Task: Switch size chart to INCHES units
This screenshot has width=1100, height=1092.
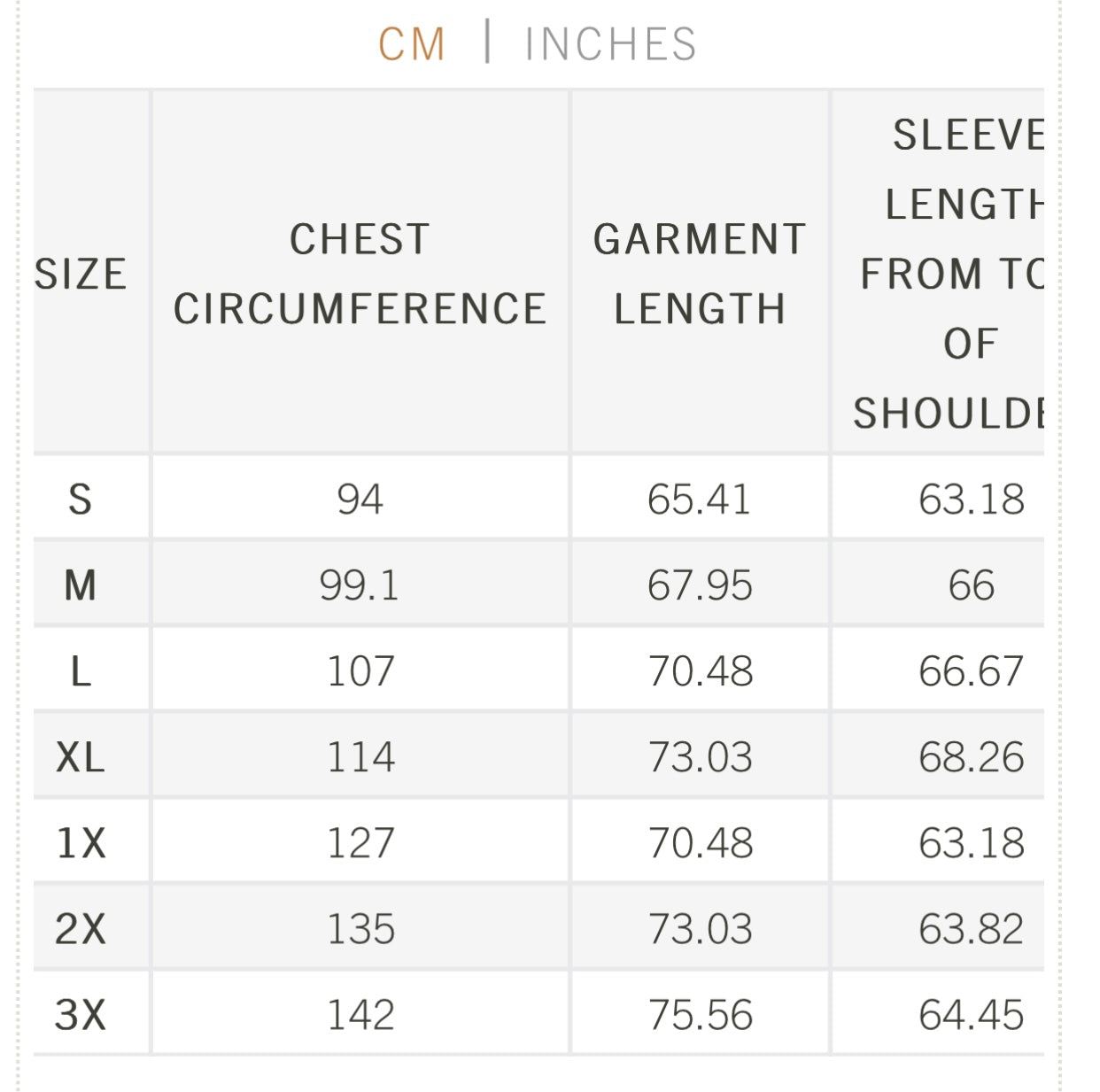Action: pyautogui.click(x=610, y=44)
